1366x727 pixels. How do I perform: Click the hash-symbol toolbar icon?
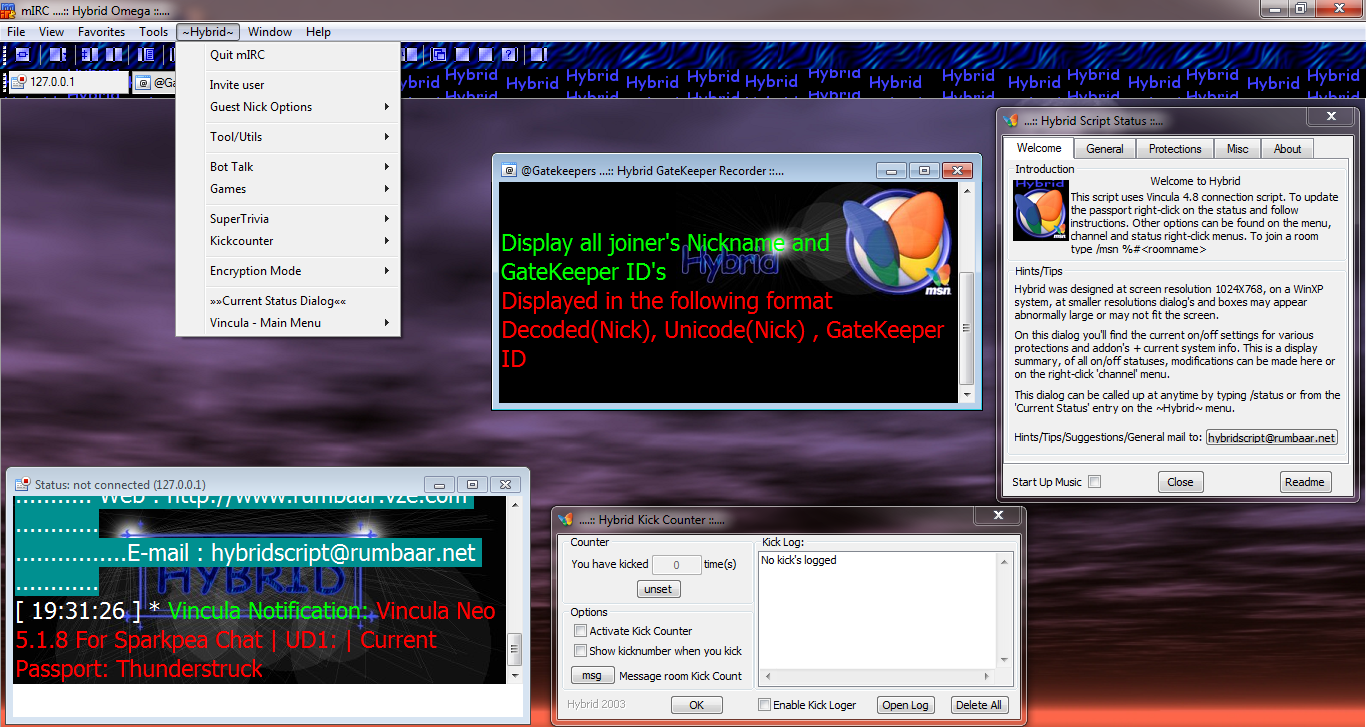[89, 55]
